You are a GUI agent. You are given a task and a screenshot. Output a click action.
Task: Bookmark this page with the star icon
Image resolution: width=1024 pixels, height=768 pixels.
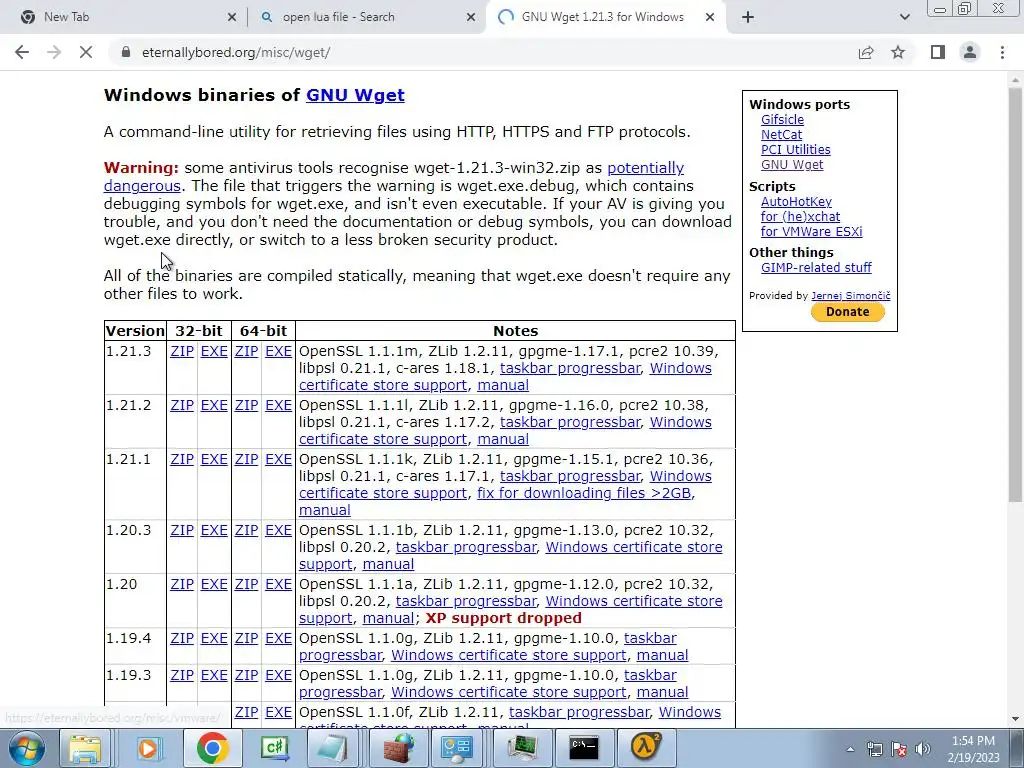(x=898, y=52)
